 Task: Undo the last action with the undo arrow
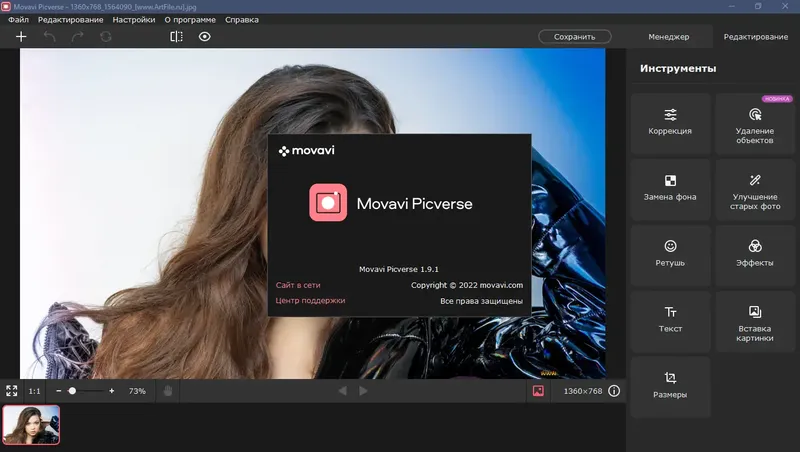(49, 37)
